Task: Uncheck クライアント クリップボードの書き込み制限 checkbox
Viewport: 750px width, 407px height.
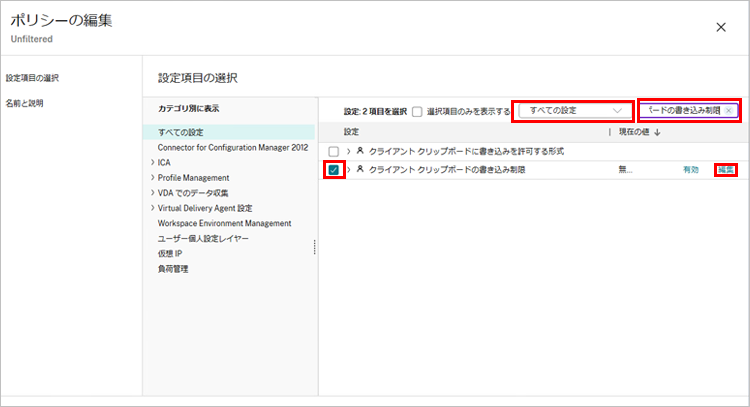Action: click(x=333, y=170)
